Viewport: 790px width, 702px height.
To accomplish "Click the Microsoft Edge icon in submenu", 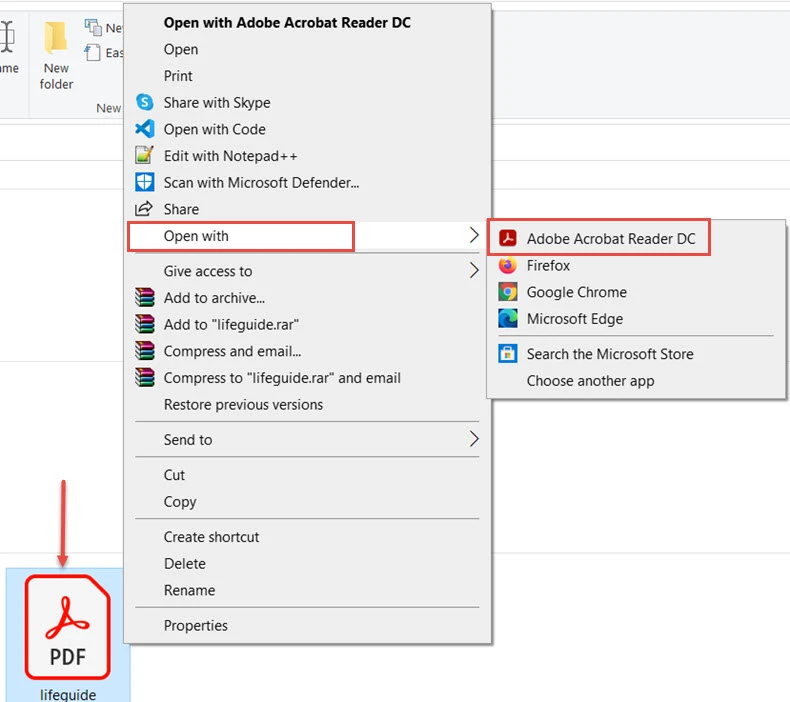I will 508,318.
